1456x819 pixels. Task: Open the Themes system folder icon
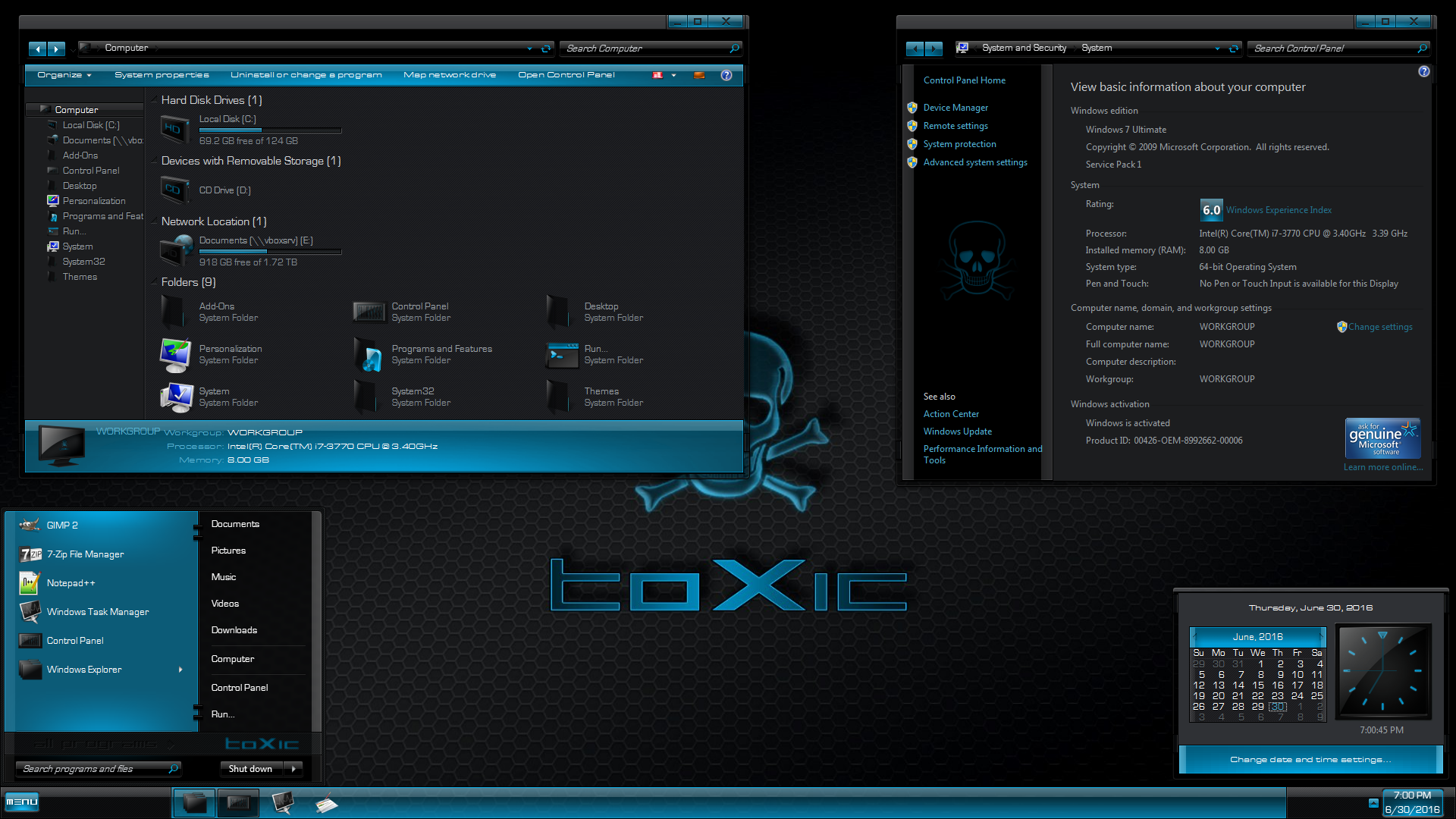[x=558, y=397]
